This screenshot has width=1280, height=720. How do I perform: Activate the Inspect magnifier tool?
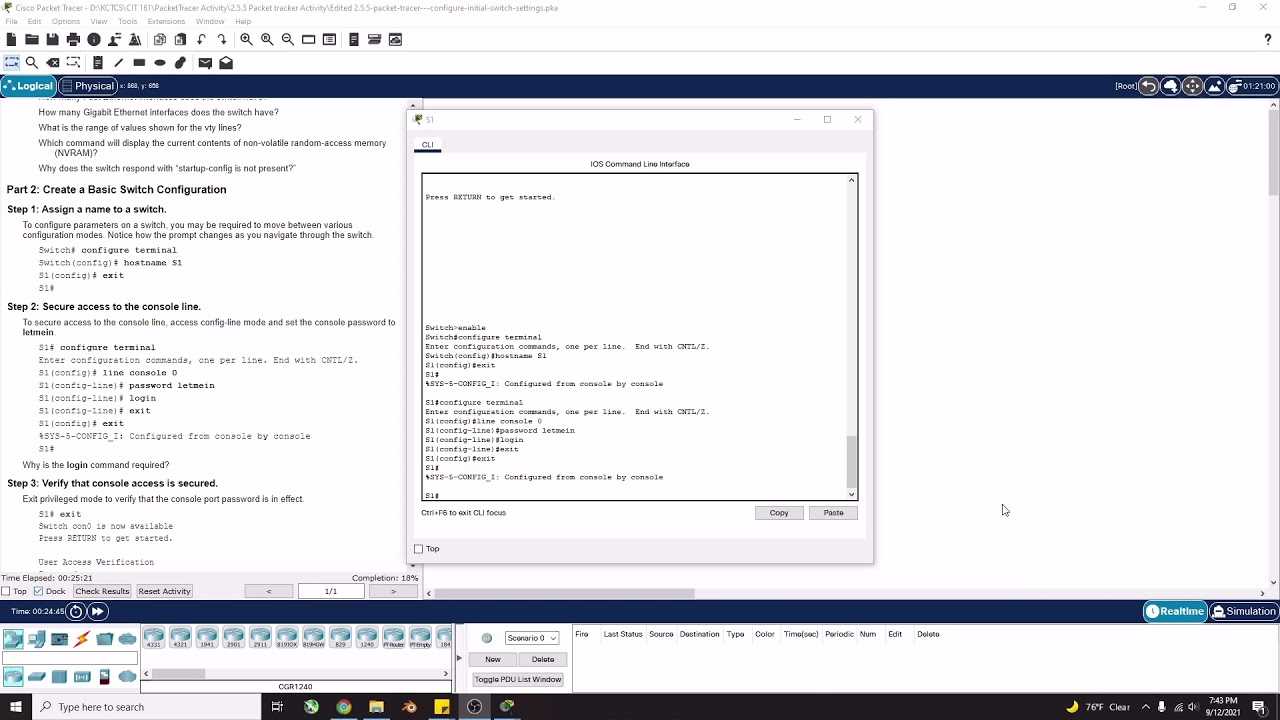32,62
